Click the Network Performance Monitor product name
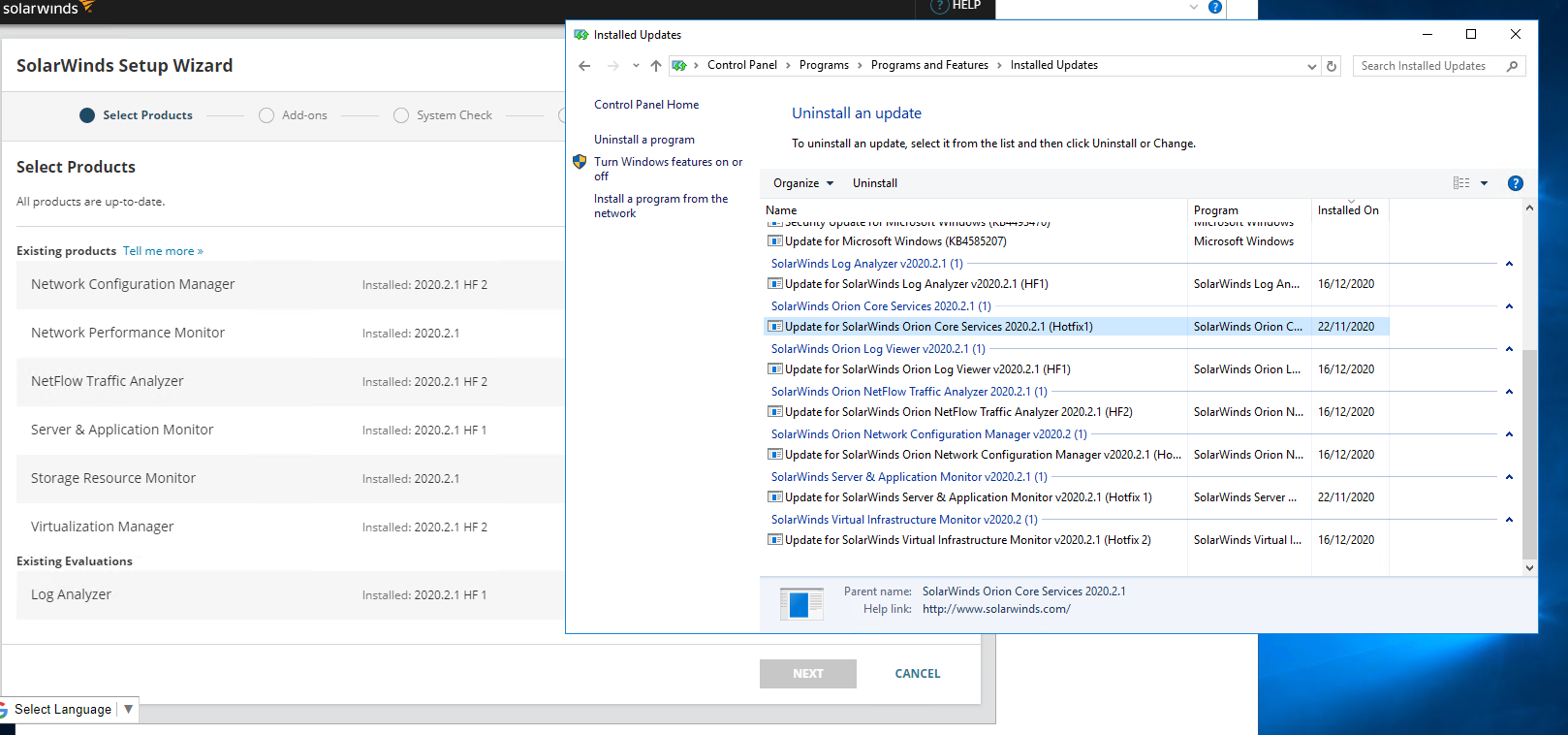Image resolution: width=1568 pixels, height=735 pixels. pyautogui.click(x=128, y=333)
